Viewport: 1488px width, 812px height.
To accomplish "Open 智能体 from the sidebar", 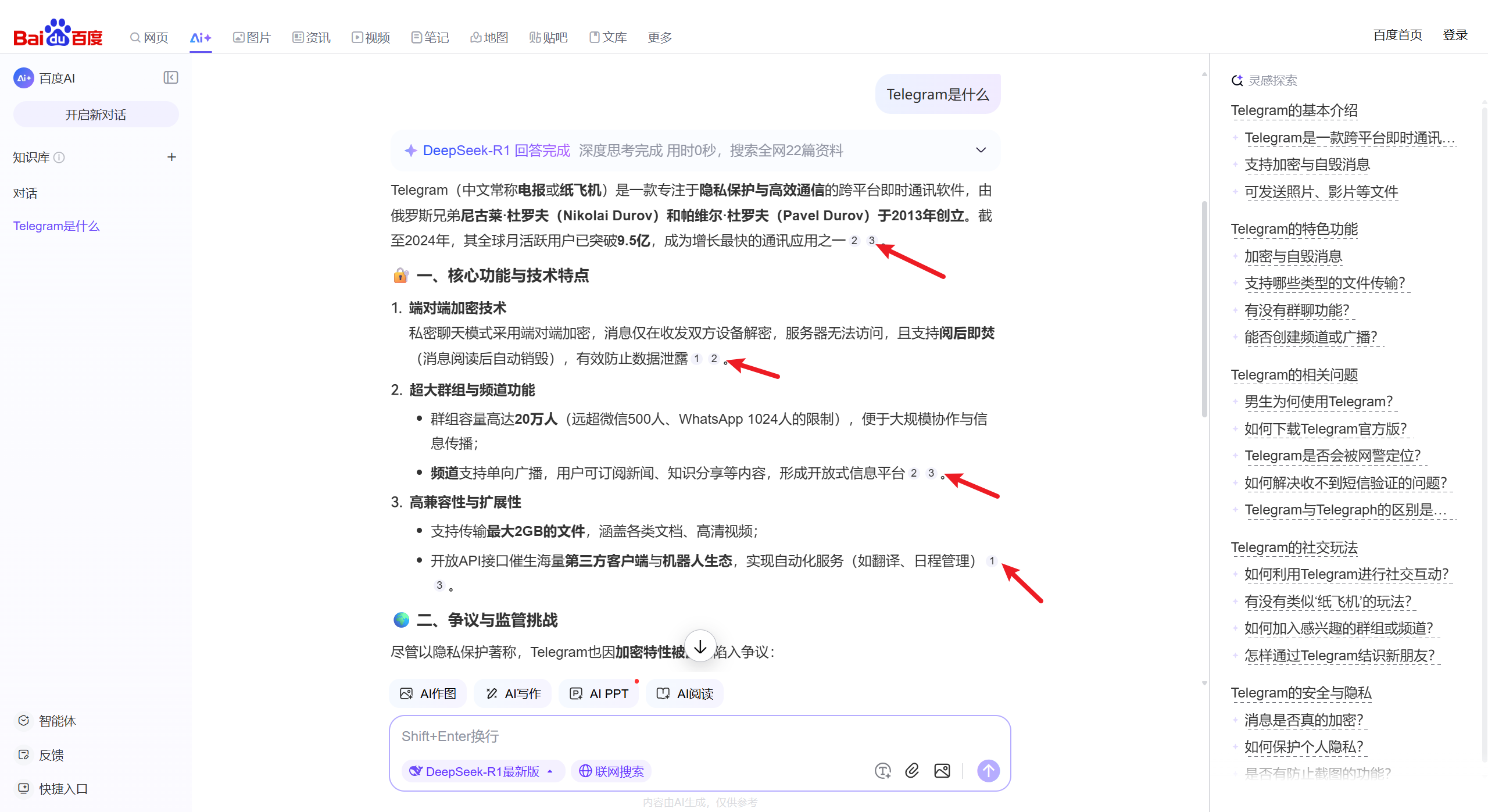I will [x=46, y=721].
